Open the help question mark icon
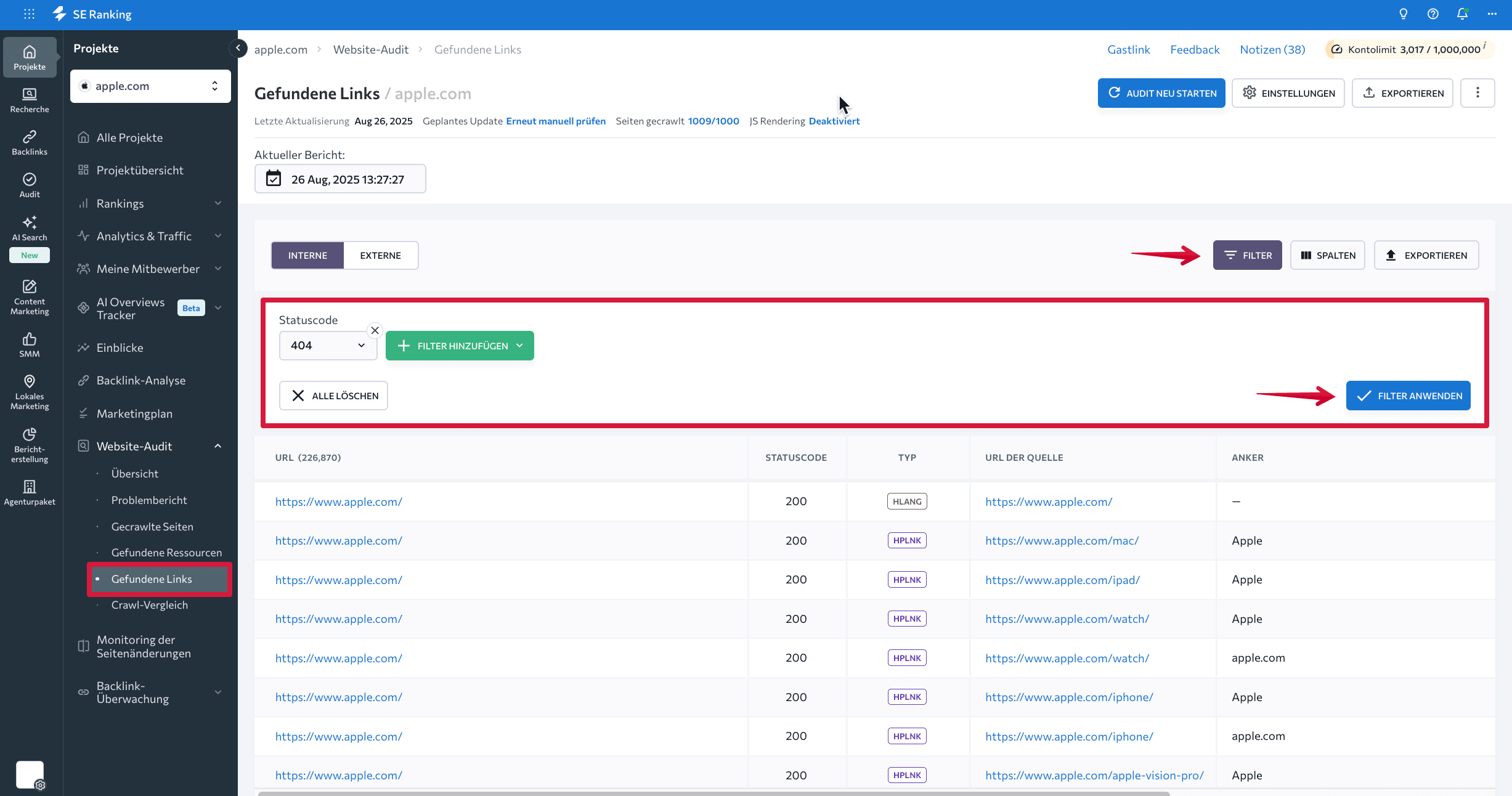 (x=1433, y=14)
